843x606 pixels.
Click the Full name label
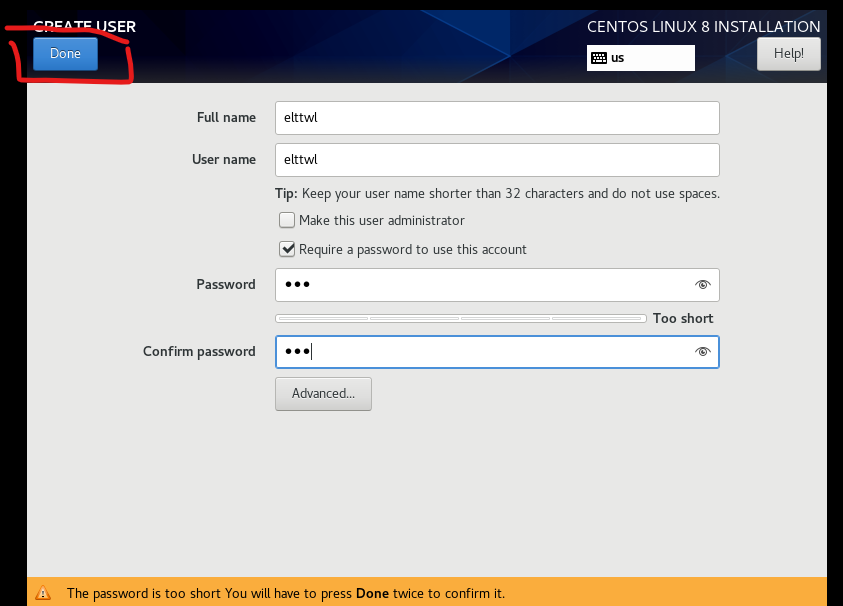coord(226,118)
